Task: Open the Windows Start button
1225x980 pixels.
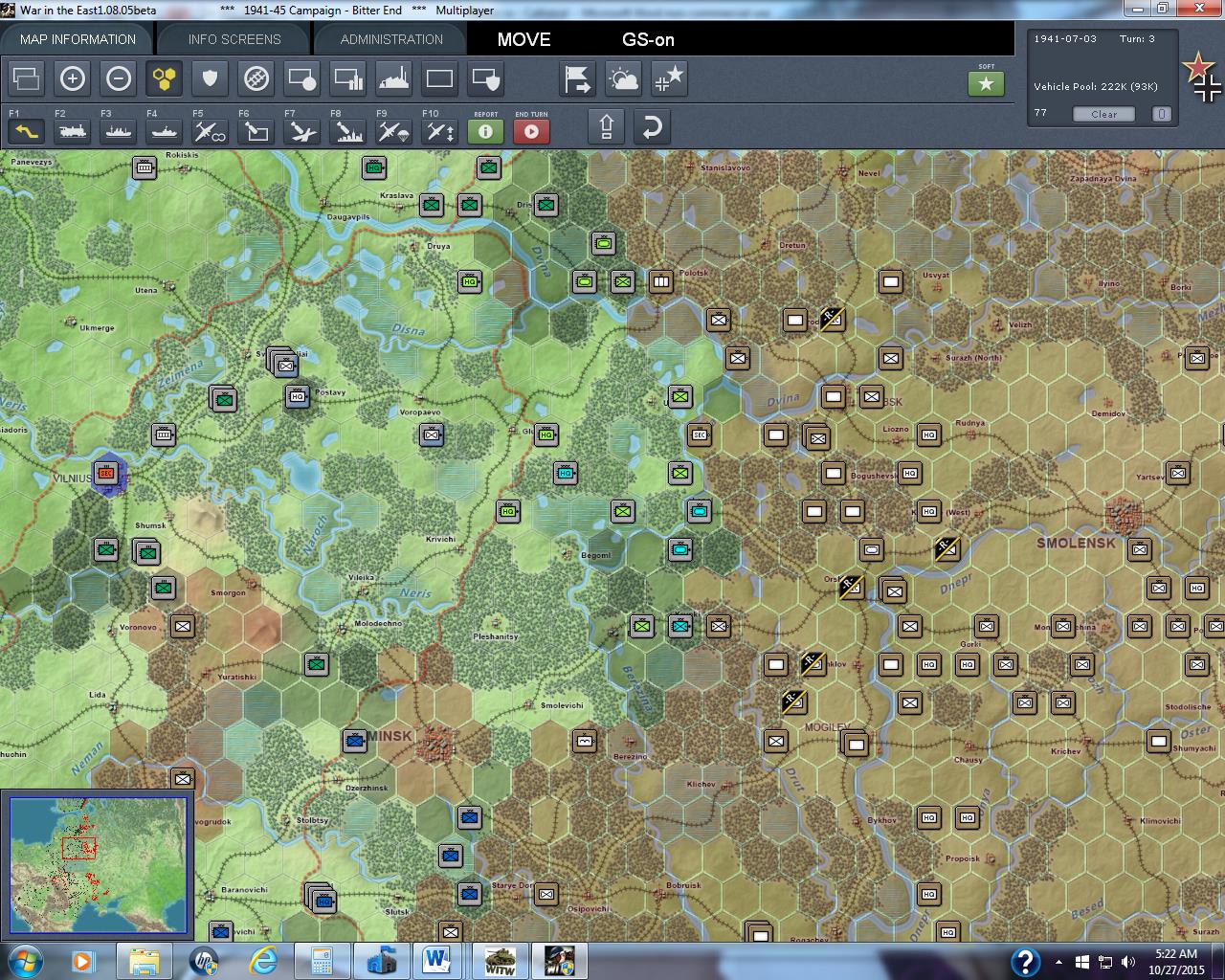Action: point(25,961)
